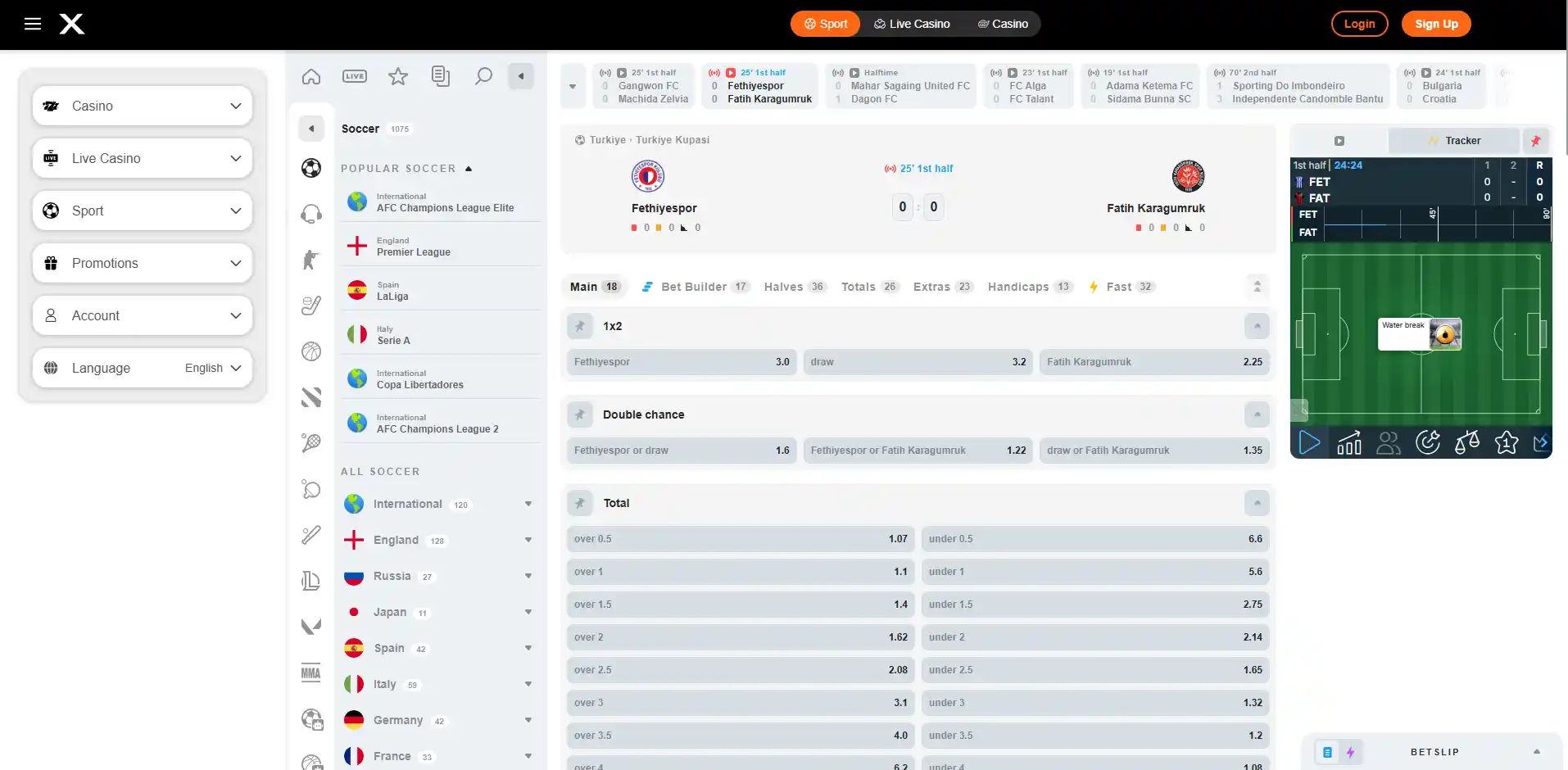This screenshot has height=770, width=1568.
Task: Click the Sign Up button
Action: pos(1436,24)
